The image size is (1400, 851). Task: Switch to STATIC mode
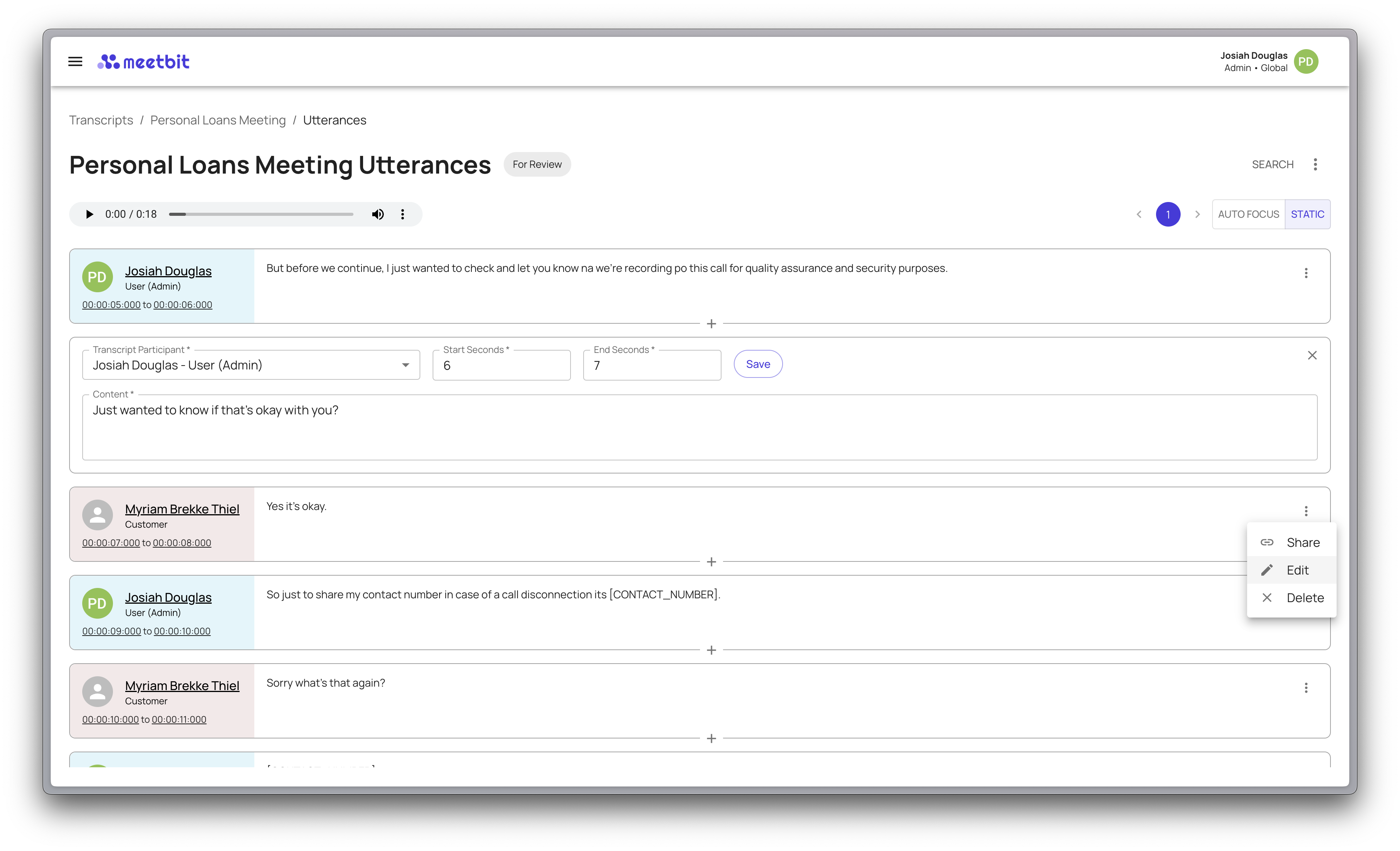coord(1307,214)
